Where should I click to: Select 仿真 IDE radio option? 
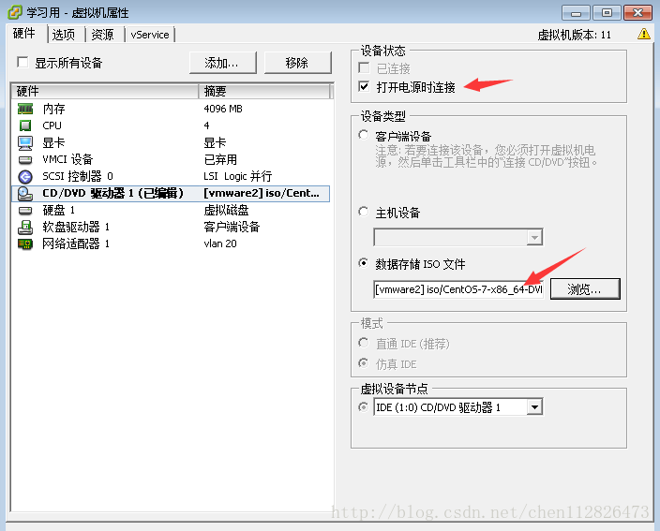pyautogui.click(x=363, y=363)
